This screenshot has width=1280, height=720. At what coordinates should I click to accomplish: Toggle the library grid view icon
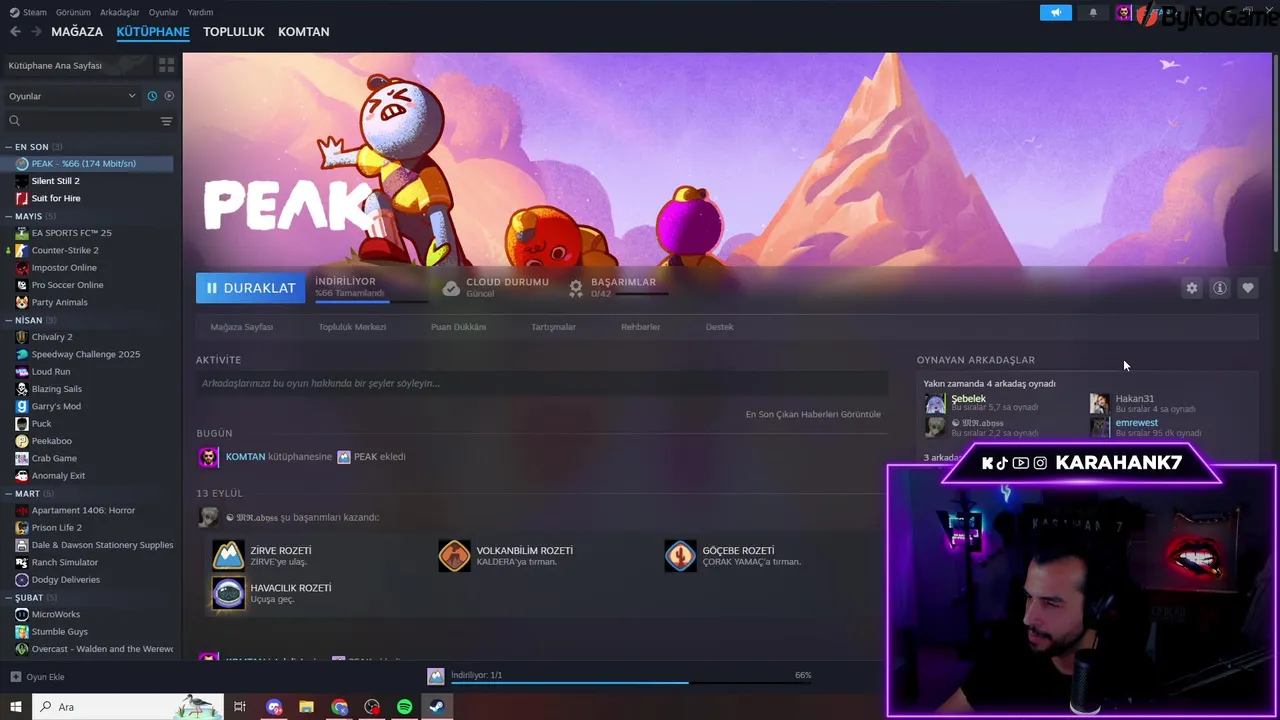point(166,65)
